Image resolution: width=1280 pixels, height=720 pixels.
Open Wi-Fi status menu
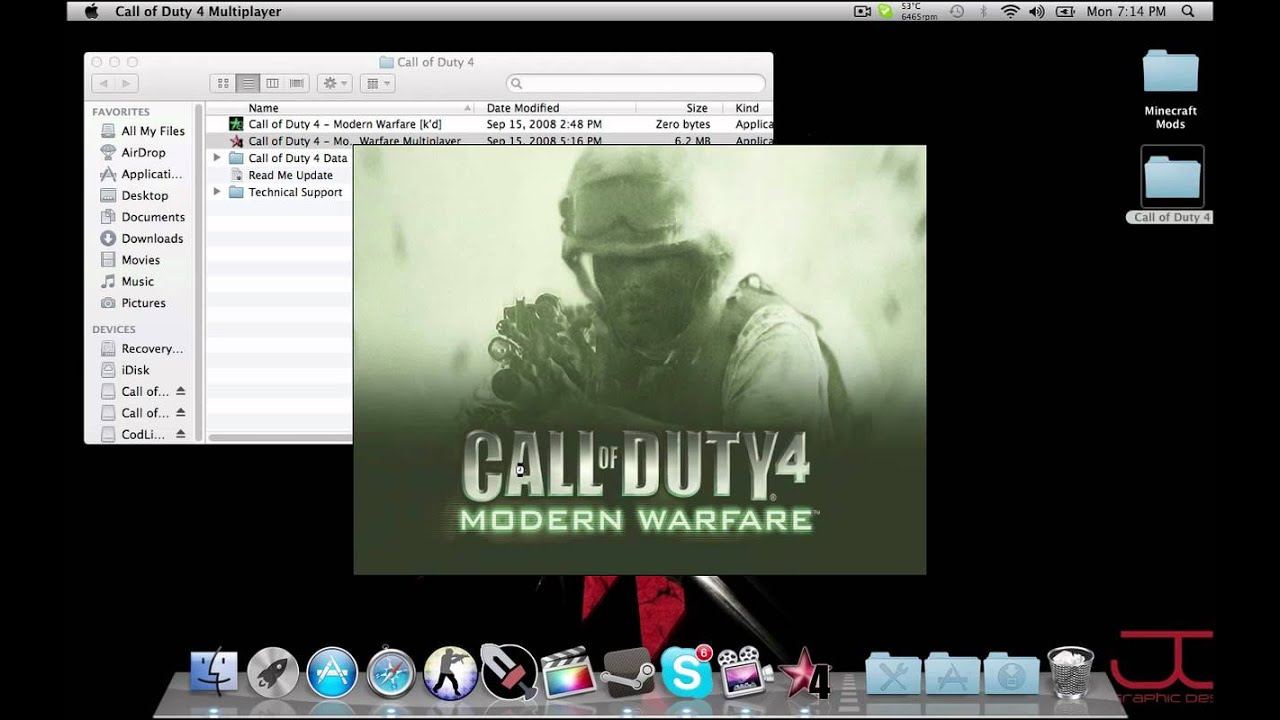pos(1010,11)
